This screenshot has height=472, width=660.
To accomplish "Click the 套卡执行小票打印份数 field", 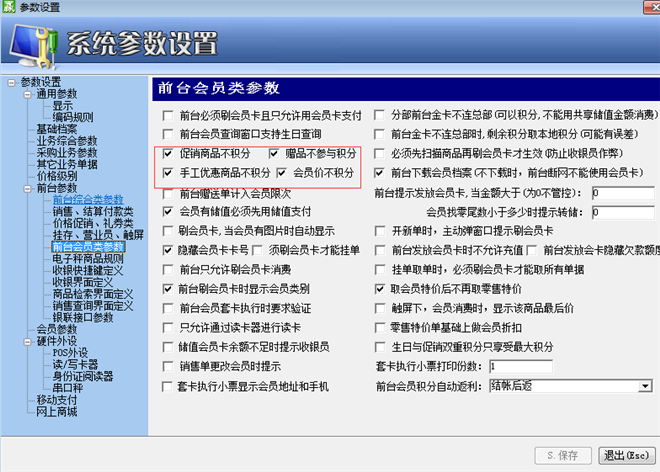I will point(521,367).
